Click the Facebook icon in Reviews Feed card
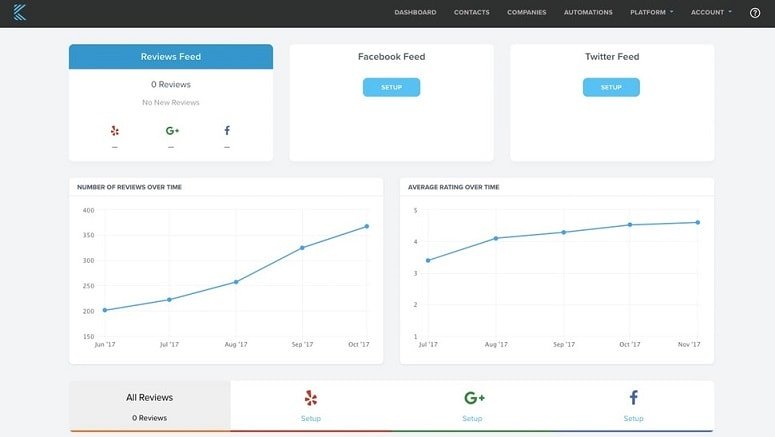Viewport: 775px width, 437px height. (227, 131)
